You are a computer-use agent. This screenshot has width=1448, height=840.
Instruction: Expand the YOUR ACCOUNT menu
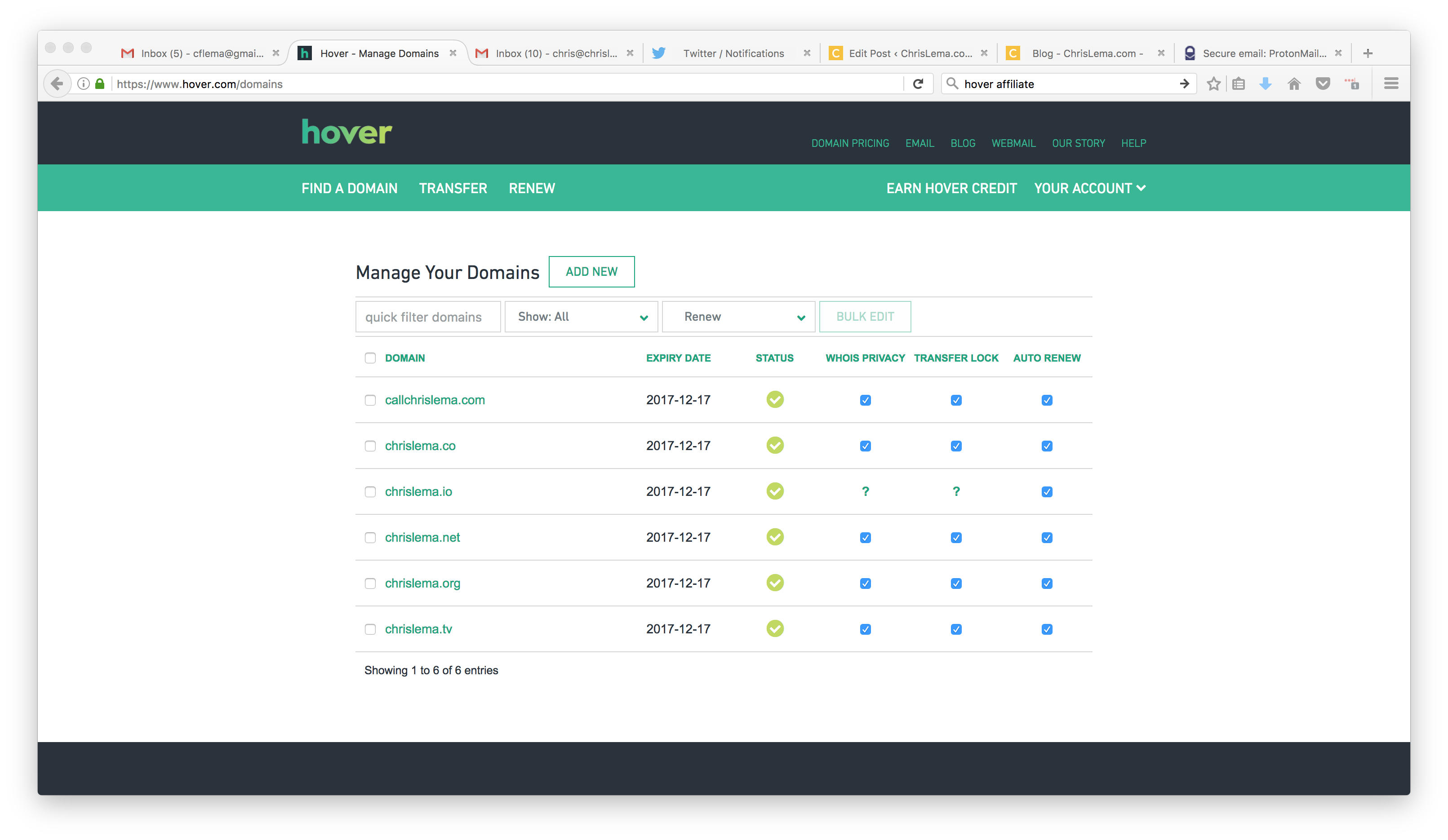click(1089, 188)
